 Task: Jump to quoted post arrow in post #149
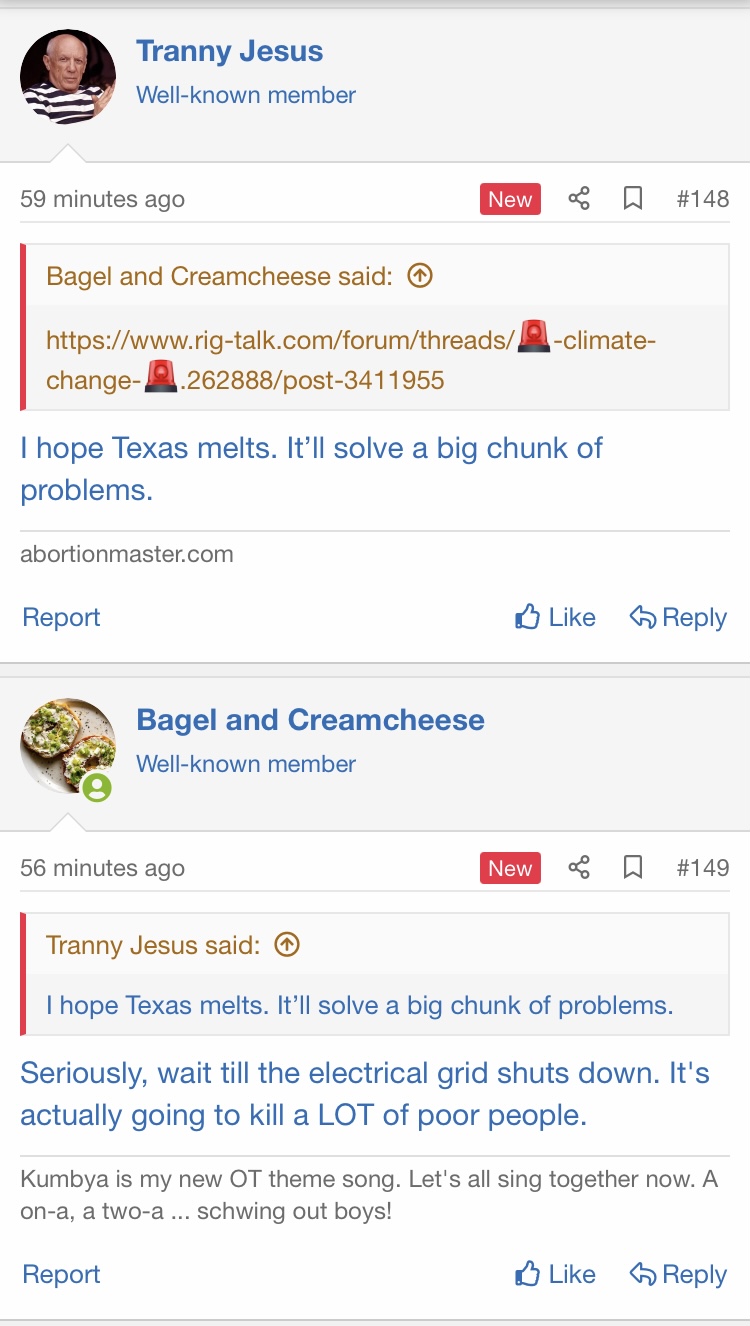[287, 945]
